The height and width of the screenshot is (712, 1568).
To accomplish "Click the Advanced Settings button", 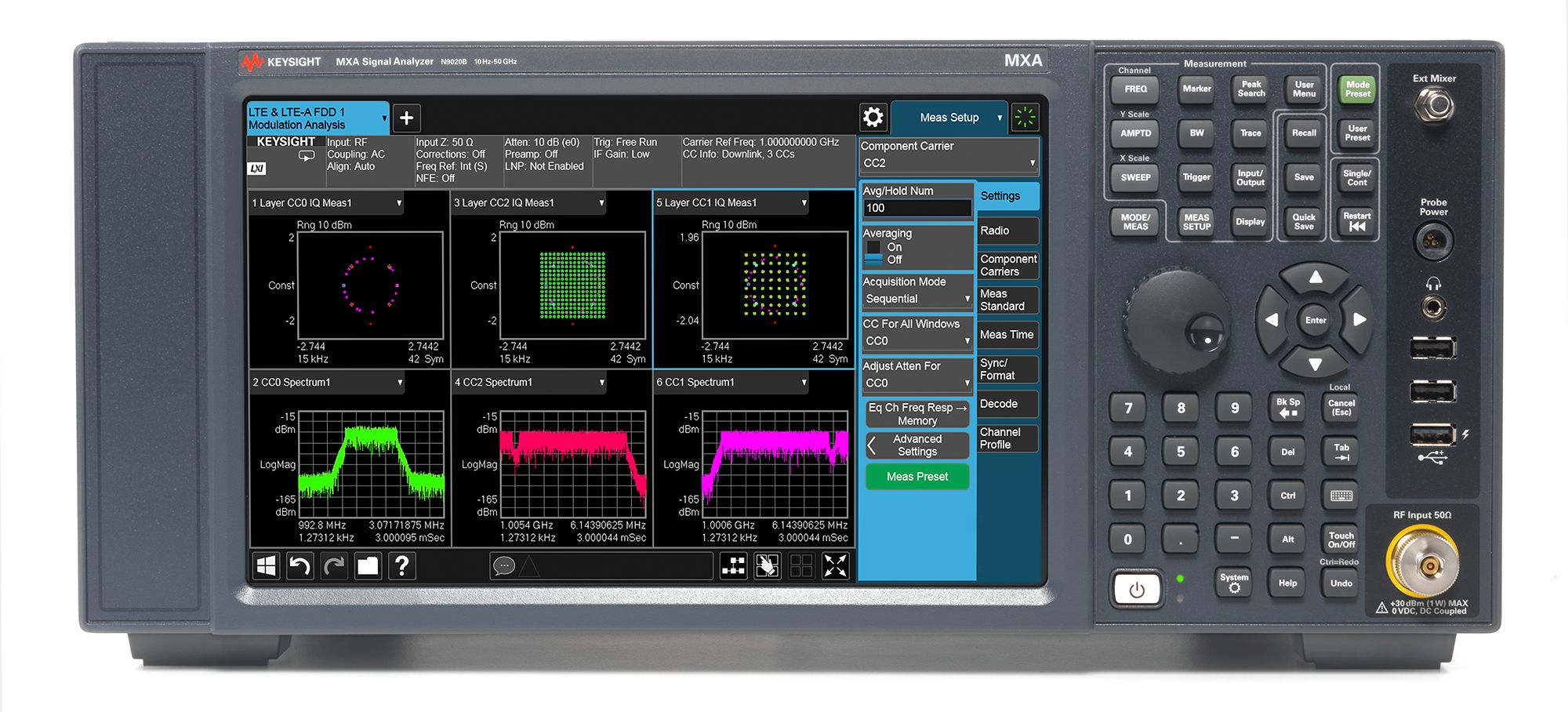I will (x=917, y=445).
